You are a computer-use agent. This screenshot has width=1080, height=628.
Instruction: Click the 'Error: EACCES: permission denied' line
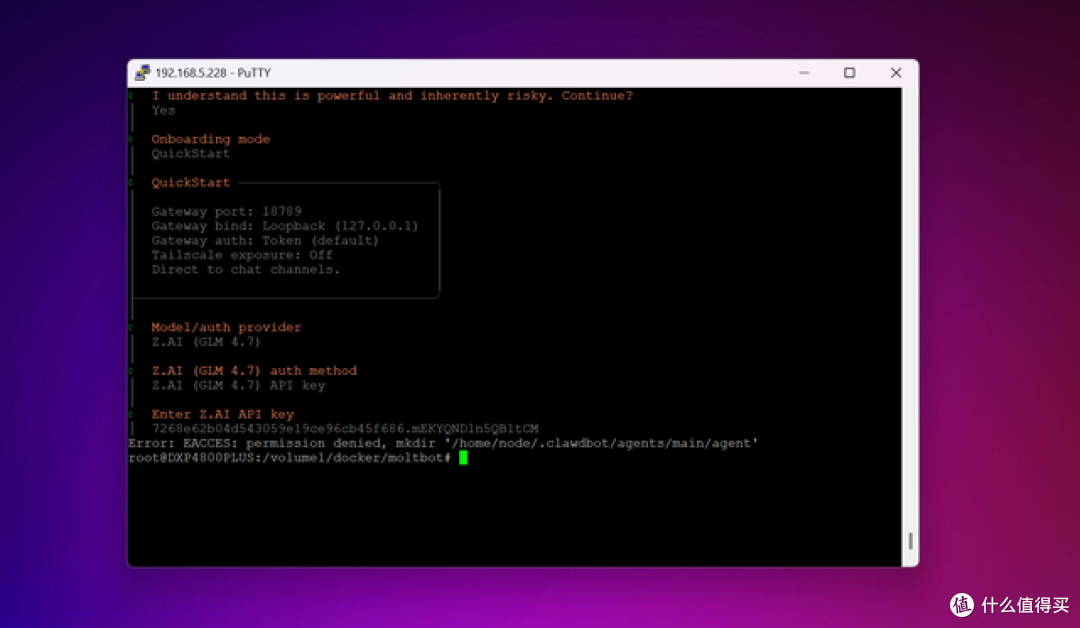click(443, 443)
